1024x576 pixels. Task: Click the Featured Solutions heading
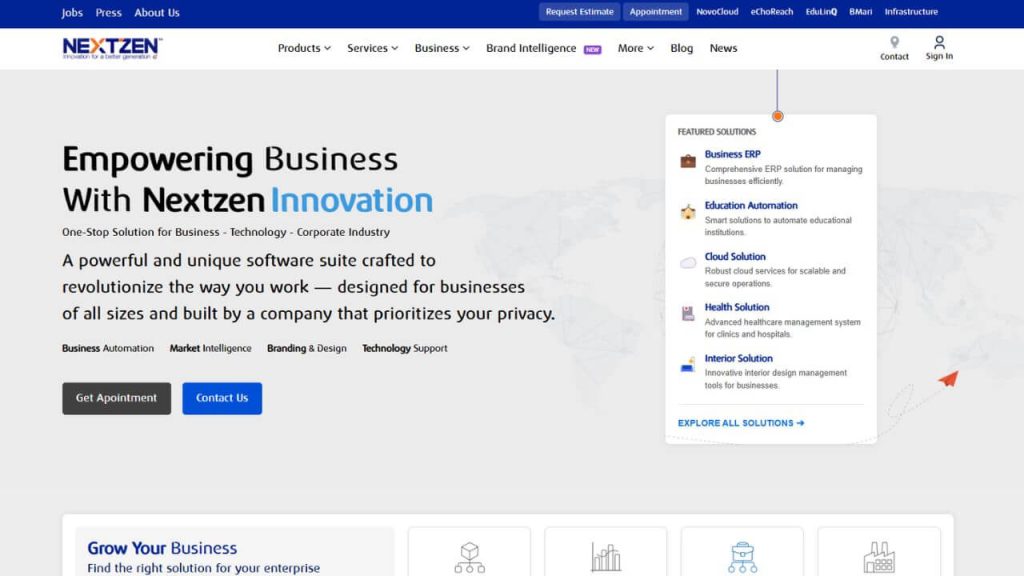point(716,132)
